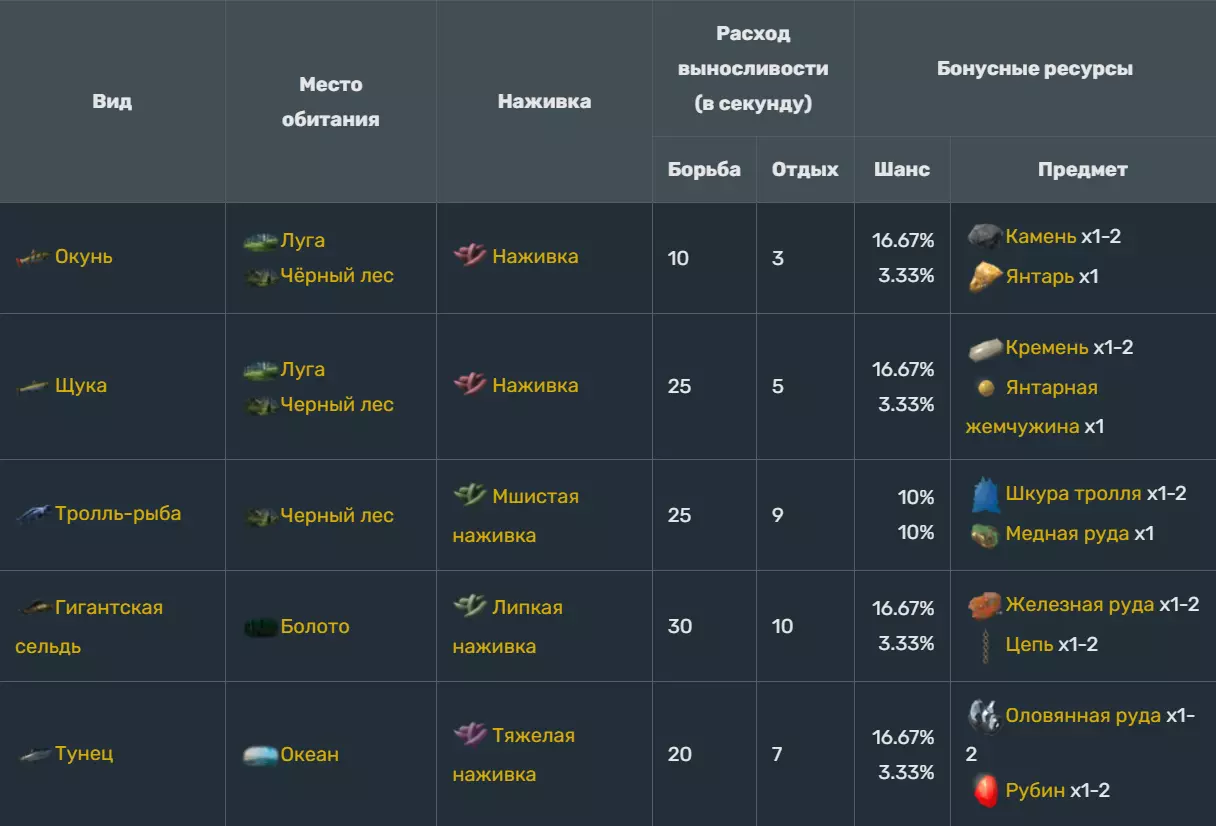Open the Цепь item link
1216x826 pixels.
click(x=1029, y=645)
